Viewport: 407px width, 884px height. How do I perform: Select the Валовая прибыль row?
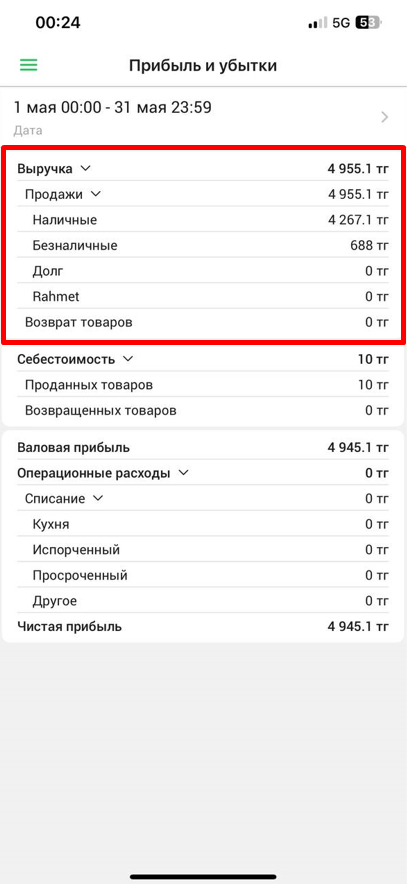203,448
